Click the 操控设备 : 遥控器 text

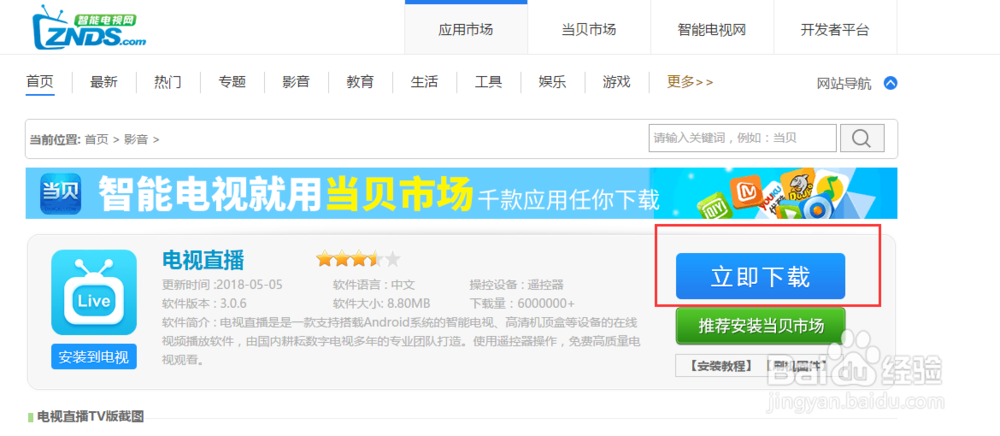point(516,285)
